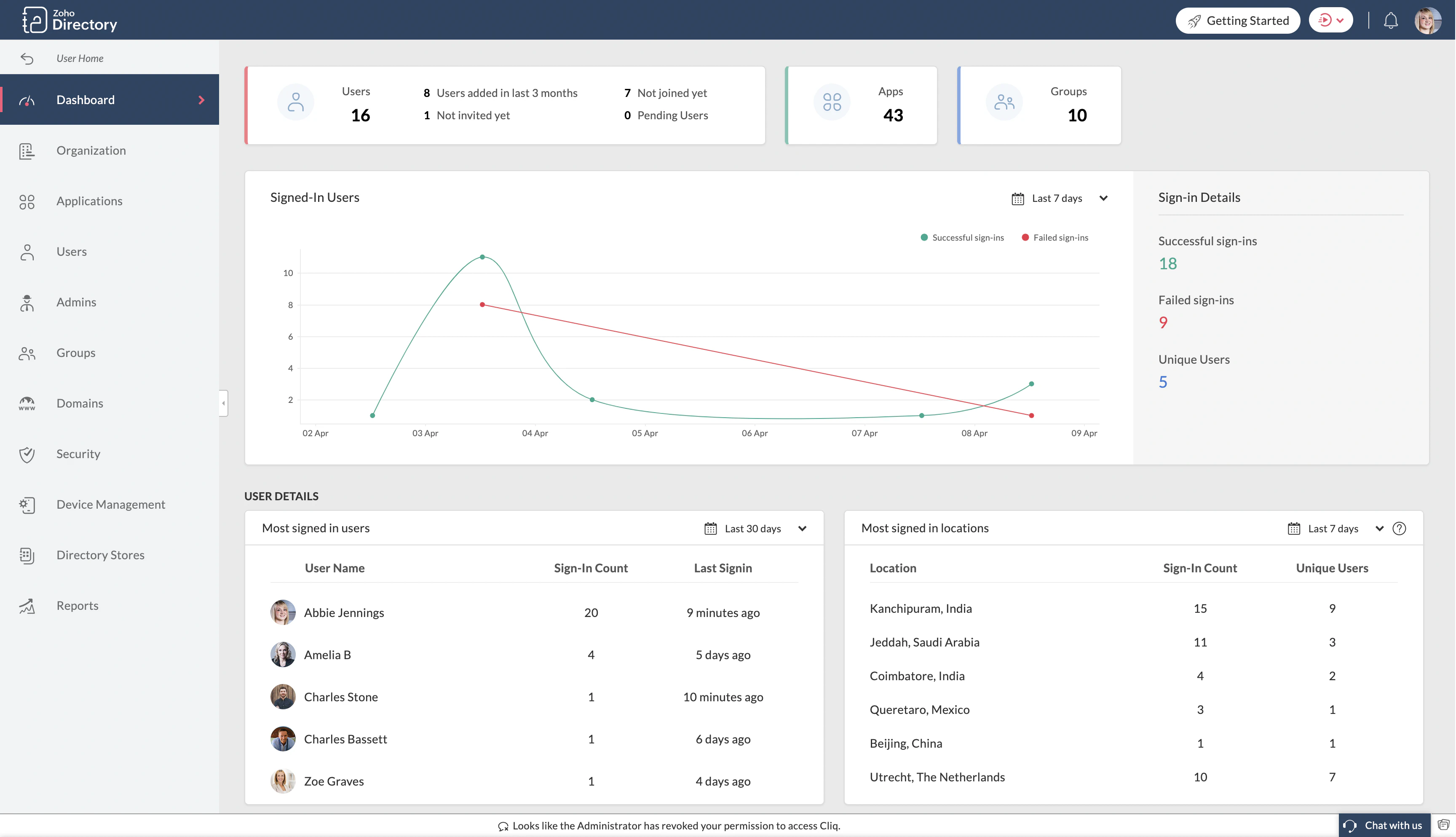The height and width of the screenshot is (837, 1456).
Task: Open the Organization section in sidebar
Action: pyautogui.click(x=91, y=150)
